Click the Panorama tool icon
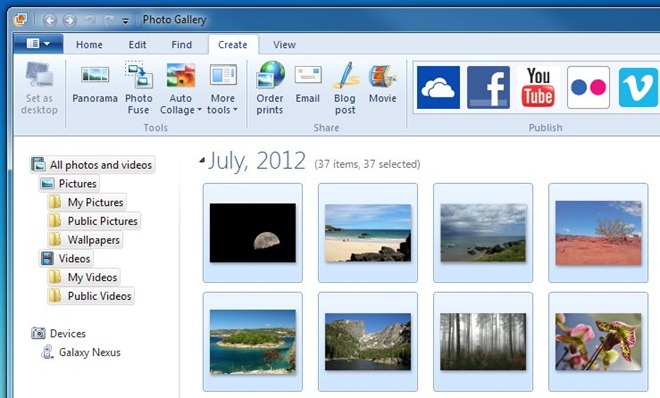 95,75
